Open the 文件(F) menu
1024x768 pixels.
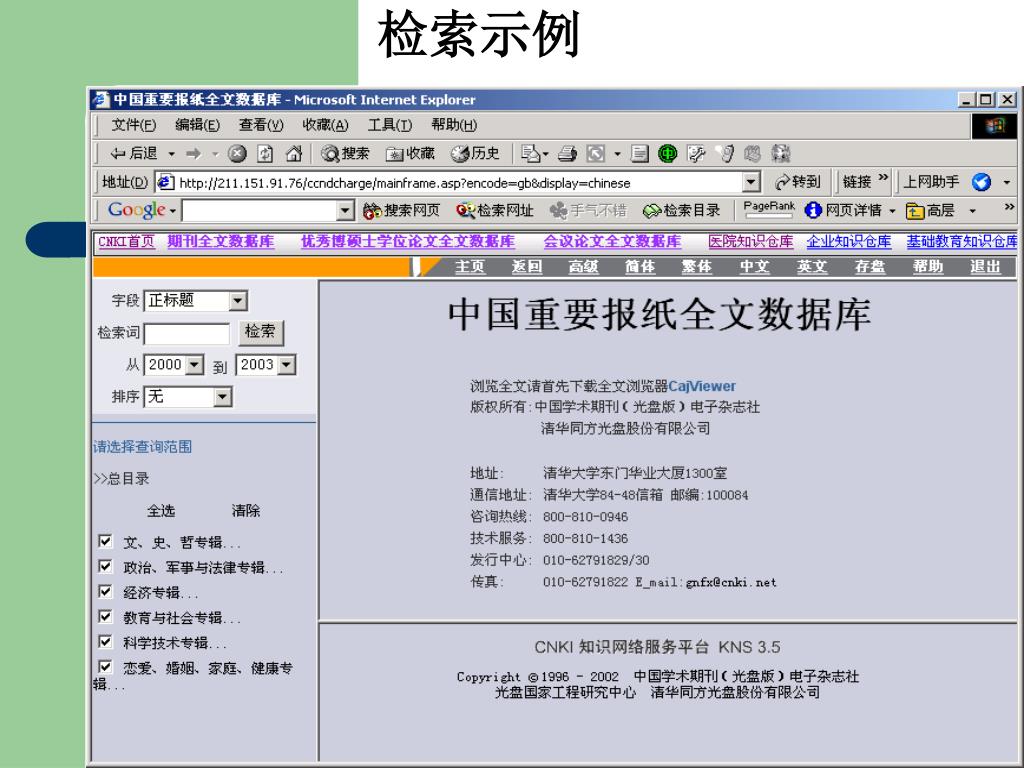click(133, 125)
